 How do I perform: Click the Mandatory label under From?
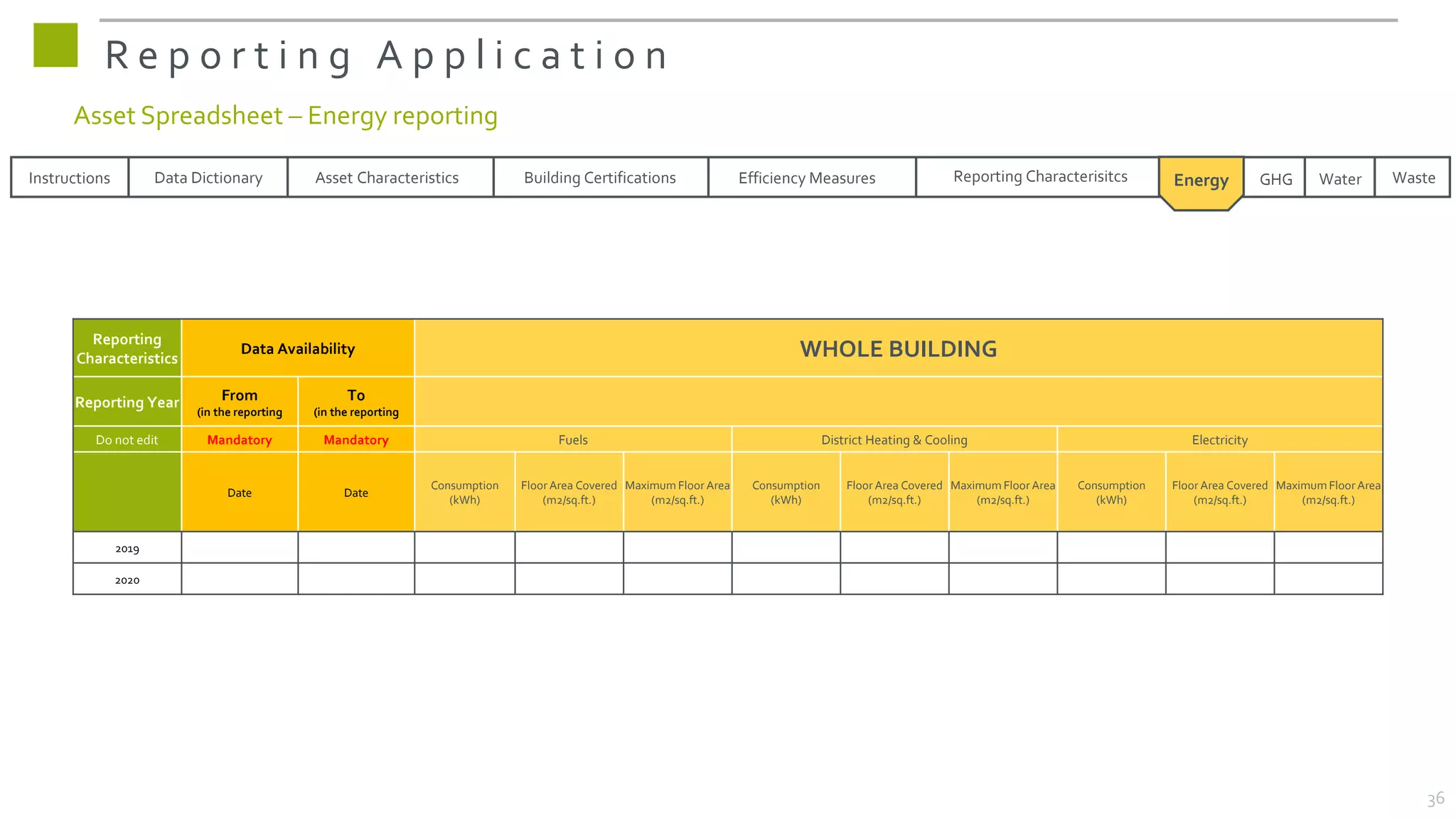(x=240, y=439)
